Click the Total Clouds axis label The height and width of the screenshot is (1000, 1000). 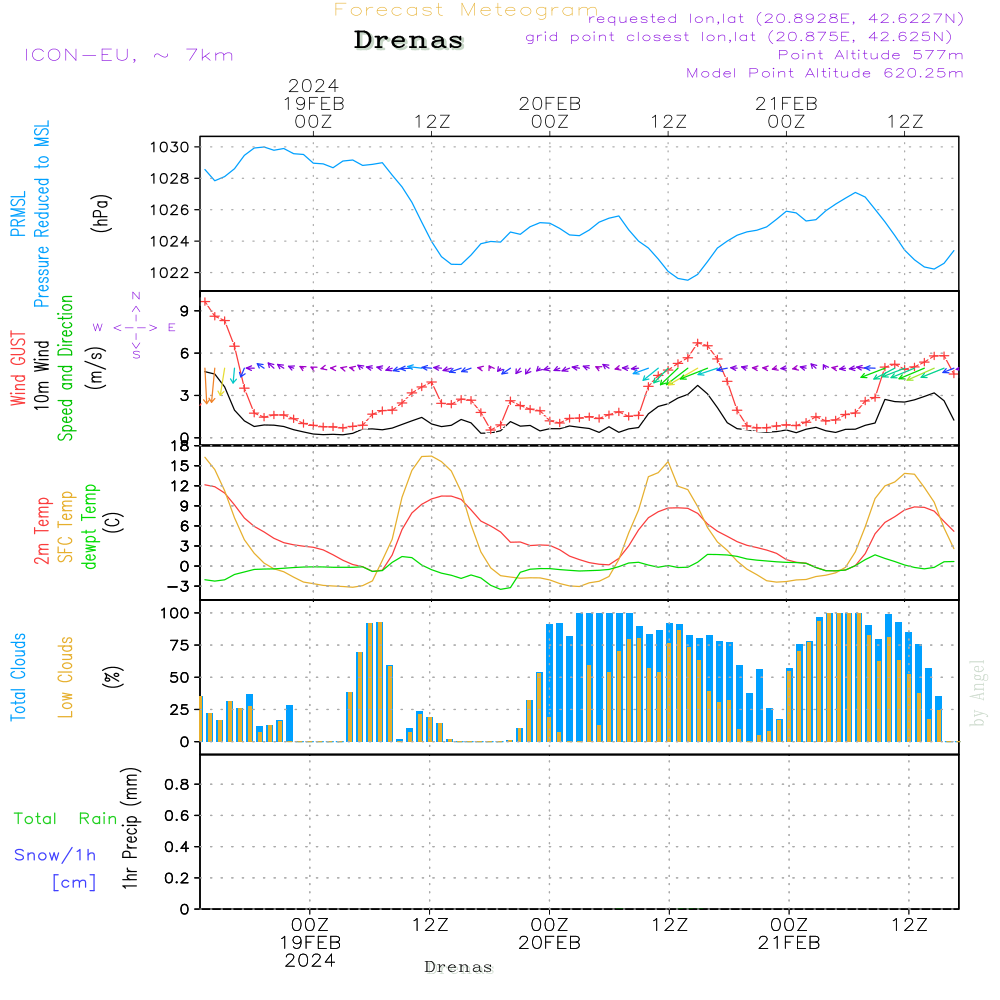pos(18,677)
